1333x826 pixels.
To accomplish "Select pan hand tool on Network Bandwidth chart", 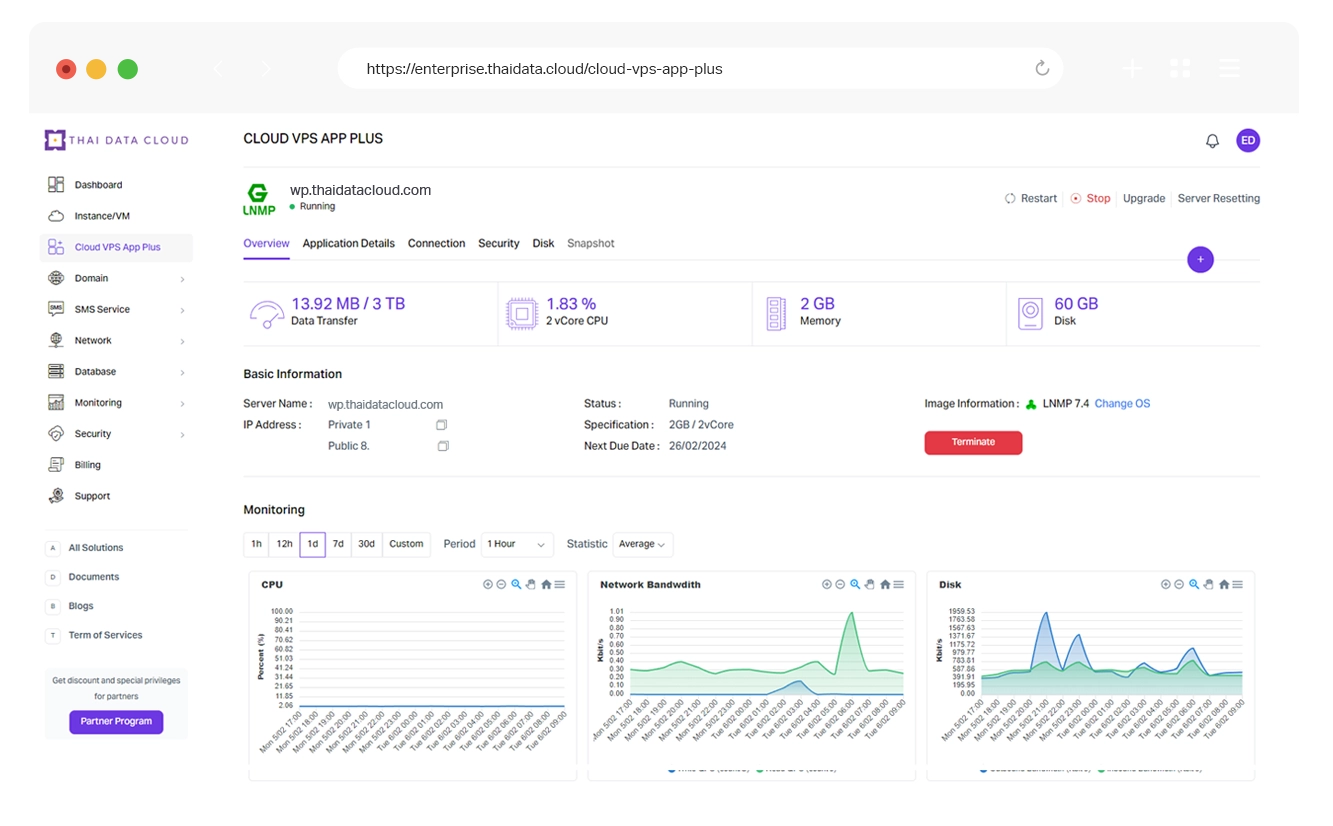I will click(x=870, y=585).
